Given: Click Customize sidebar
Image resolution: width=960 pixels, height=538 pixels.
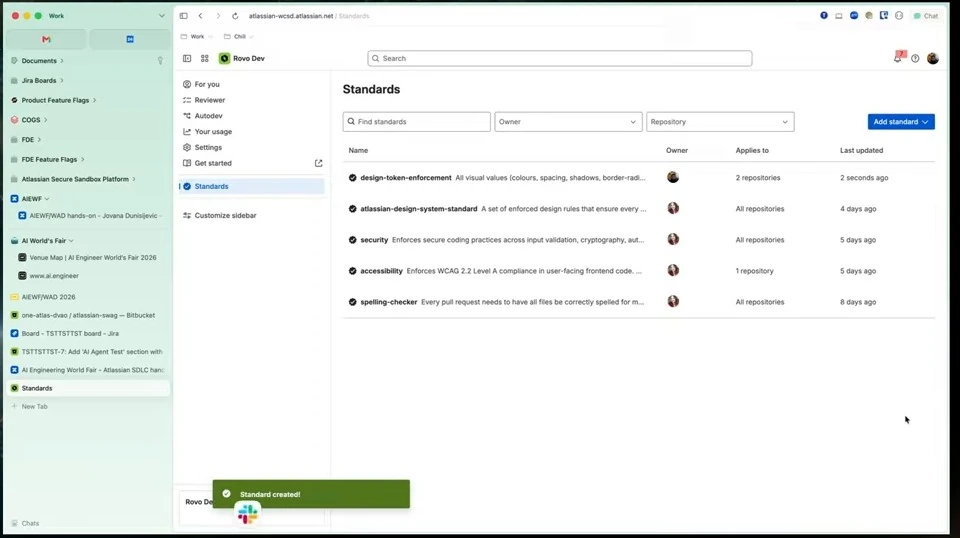Looking at the screenshot, I should point(225,215).
